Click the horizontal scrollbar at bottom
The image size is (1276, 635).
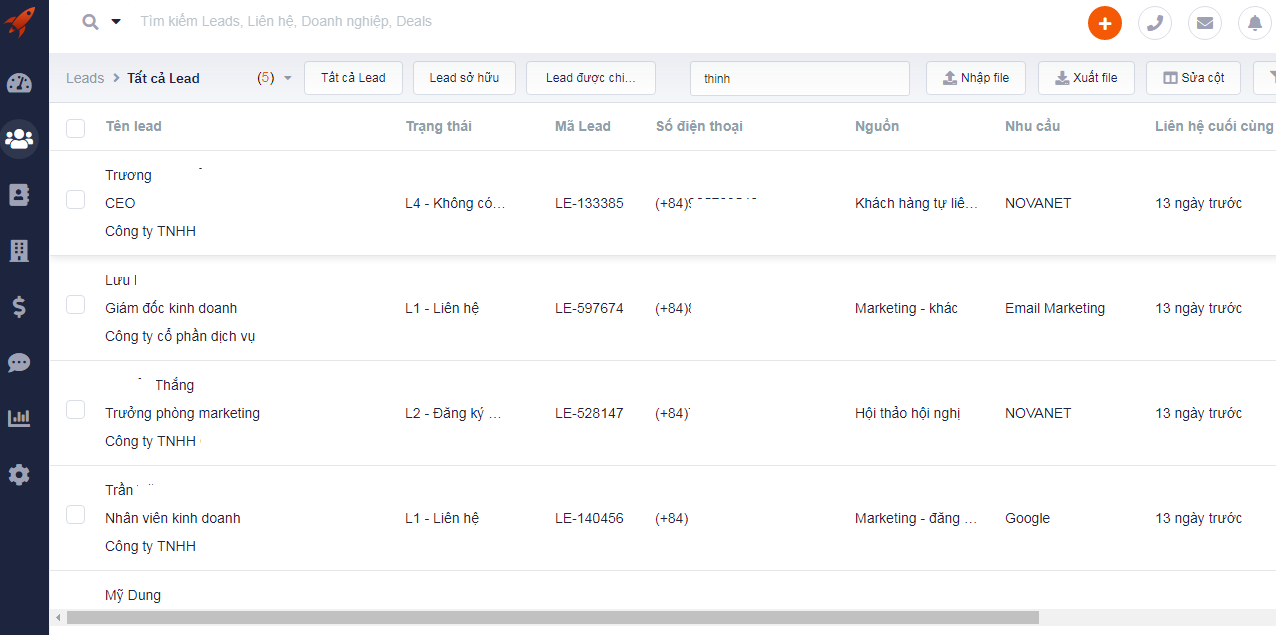coord(553,618)
